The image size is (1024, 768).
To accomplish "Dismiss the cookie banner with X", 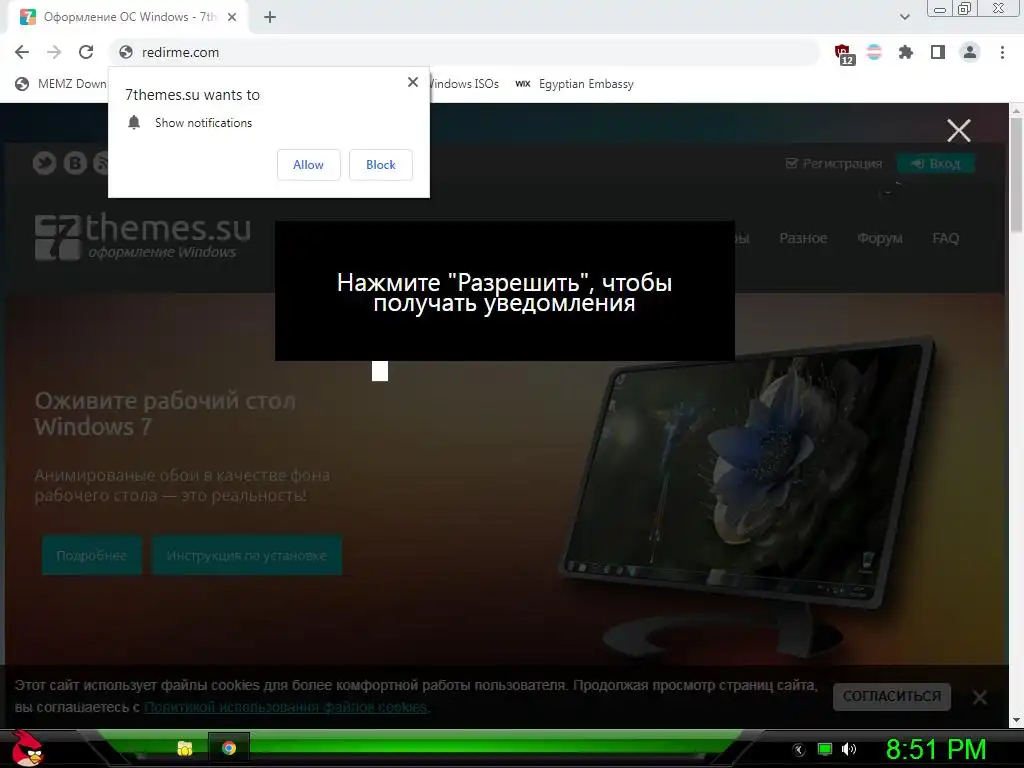I will [x=980, y=697].
